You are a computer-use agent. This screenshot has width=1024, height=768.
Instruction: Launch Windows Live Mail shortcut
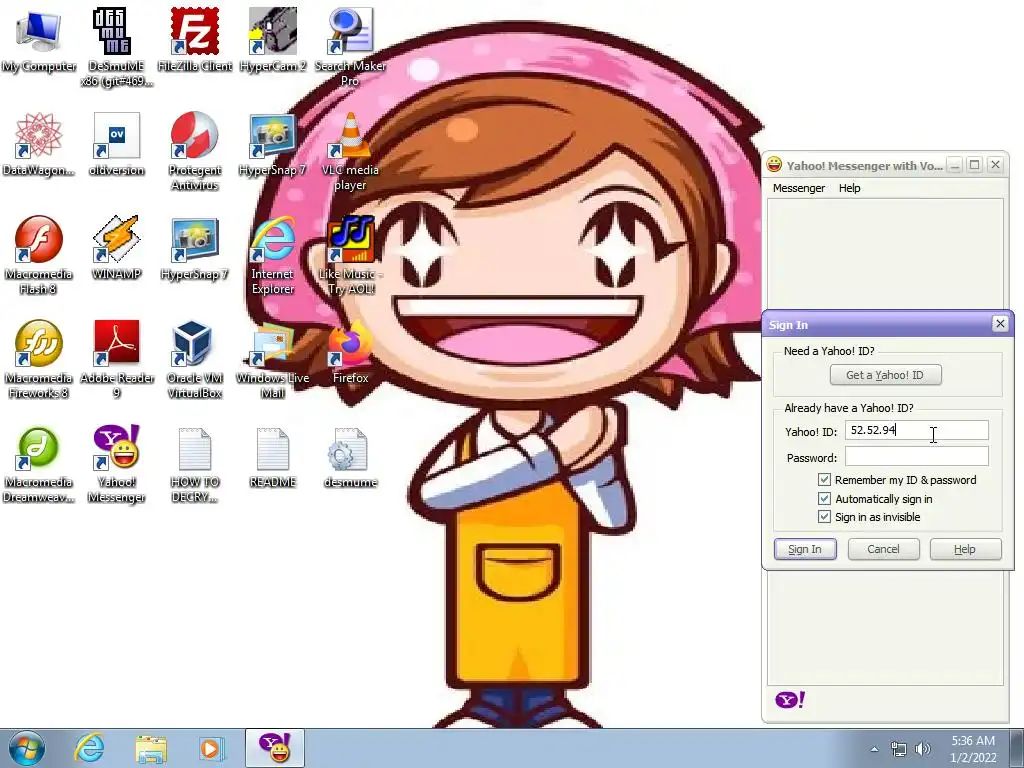273,360
